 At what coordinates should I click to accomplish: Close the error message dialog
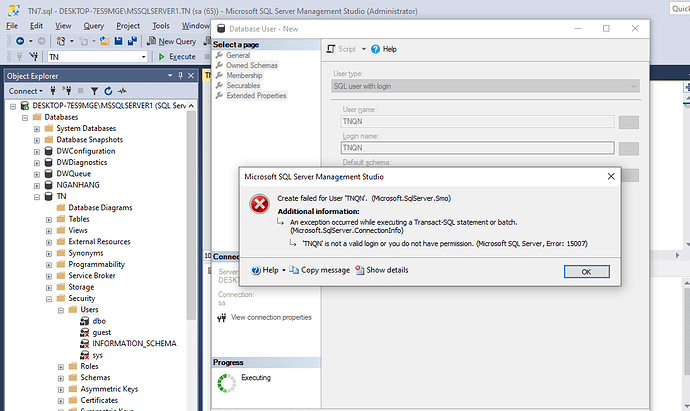point(611,176)
